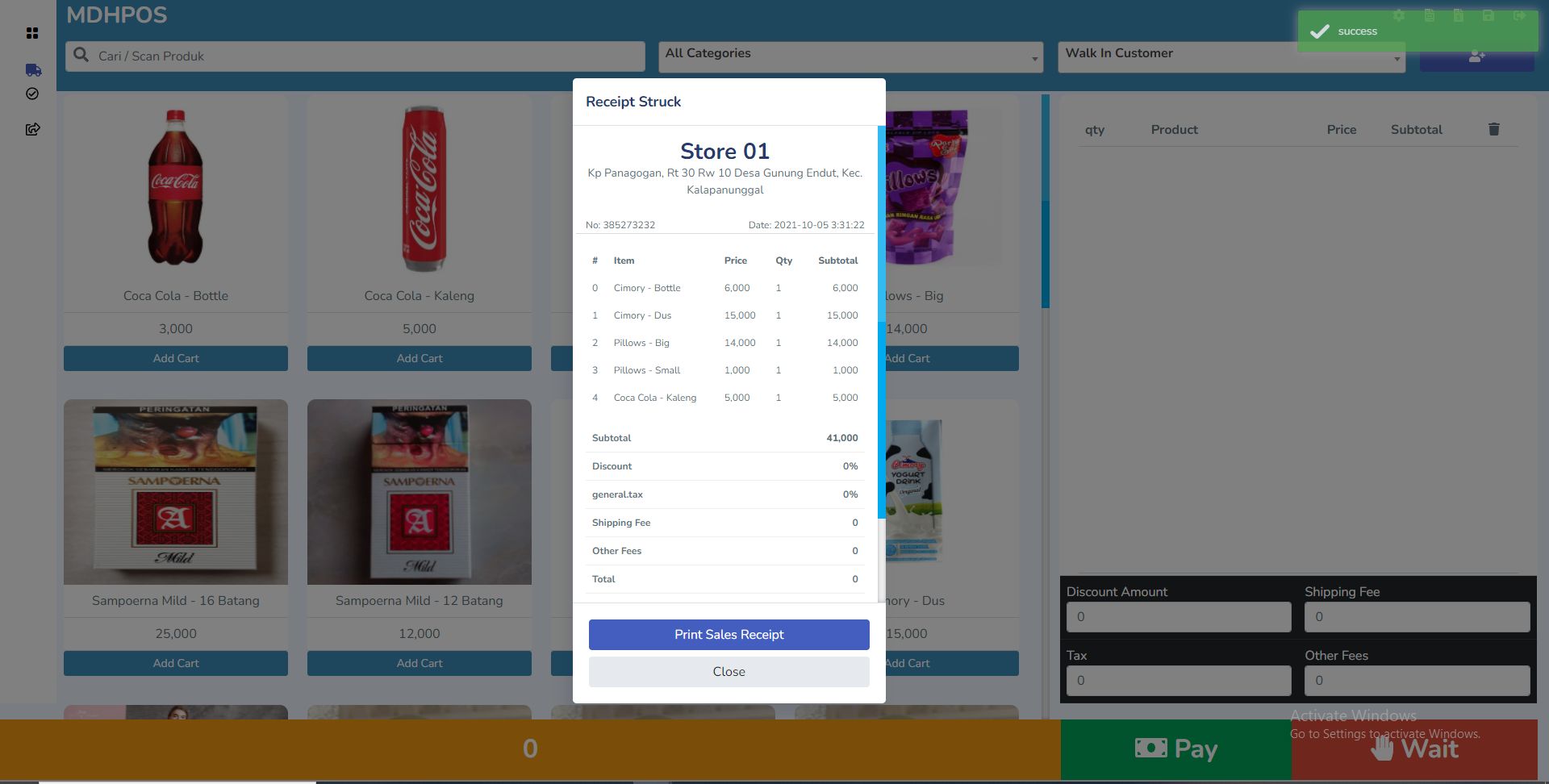Image resolution: width=1549 pixels, height=784 pixels.
Task: Click the Cimory - Dus receipt row
Action: (x=724, y=315)
